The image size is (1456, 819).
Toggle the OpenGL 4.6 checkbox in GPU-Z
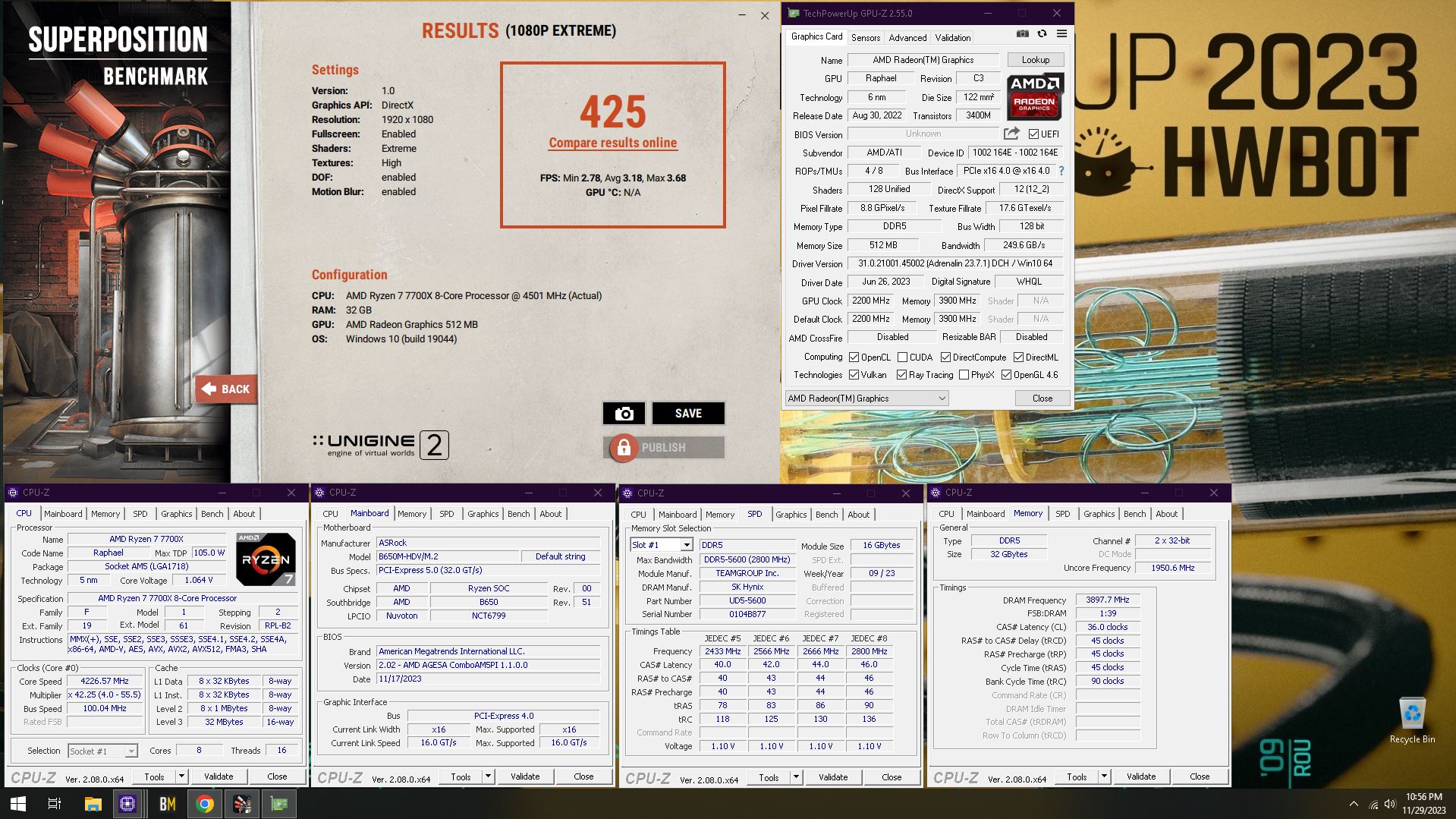1006,375
